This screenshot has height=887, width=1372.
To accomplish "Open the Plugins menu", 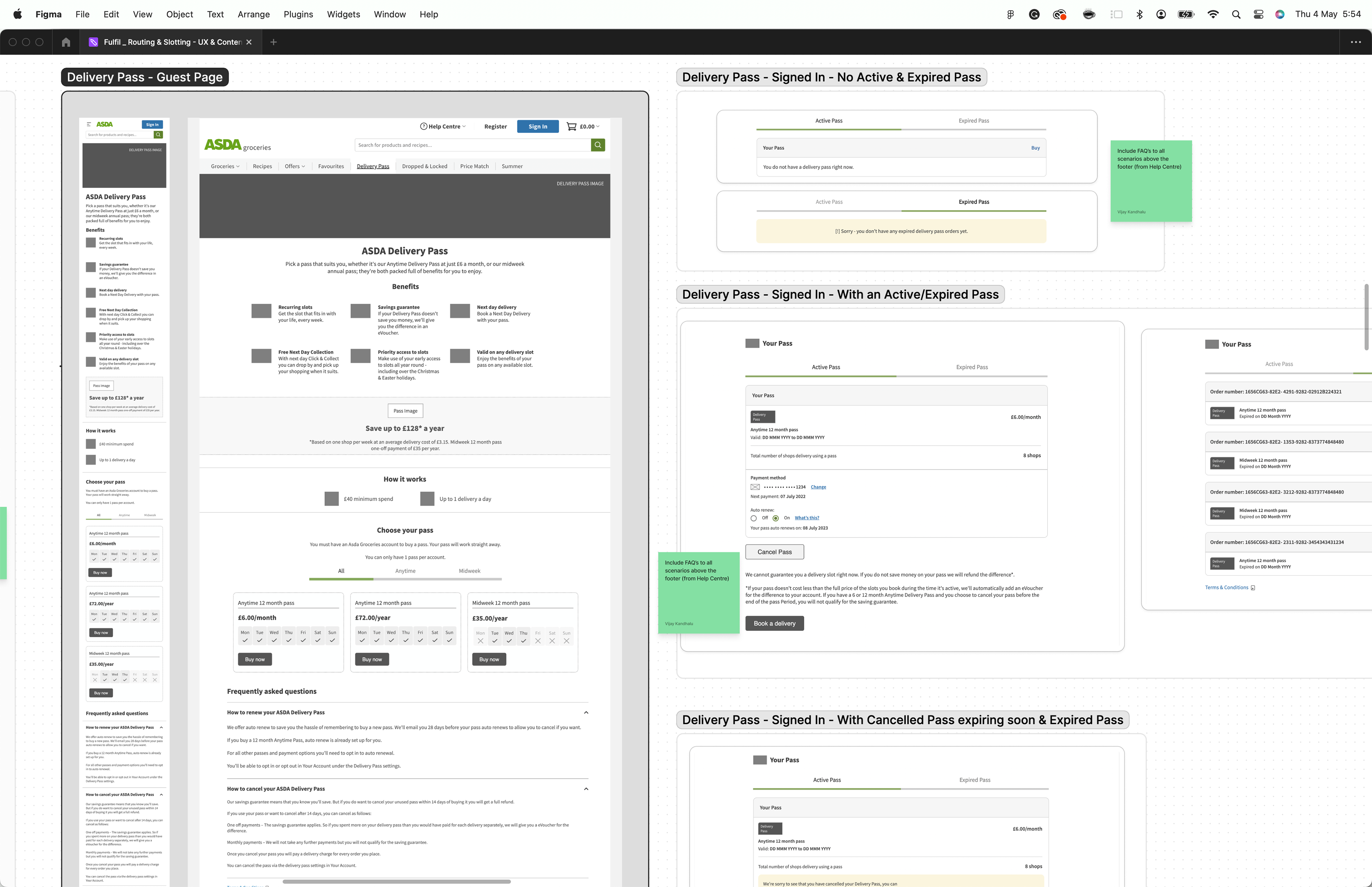I will [298, 14].
